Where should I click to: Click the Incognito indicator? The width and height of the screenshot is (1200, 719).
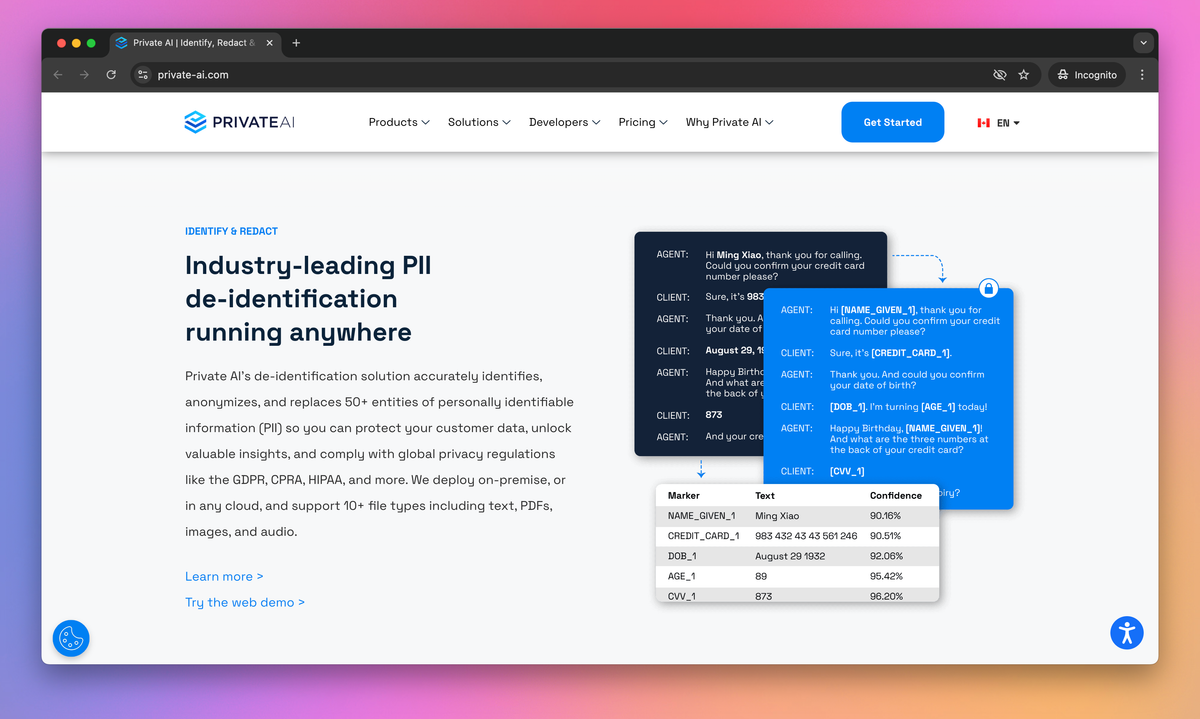tap(1087, 75)
